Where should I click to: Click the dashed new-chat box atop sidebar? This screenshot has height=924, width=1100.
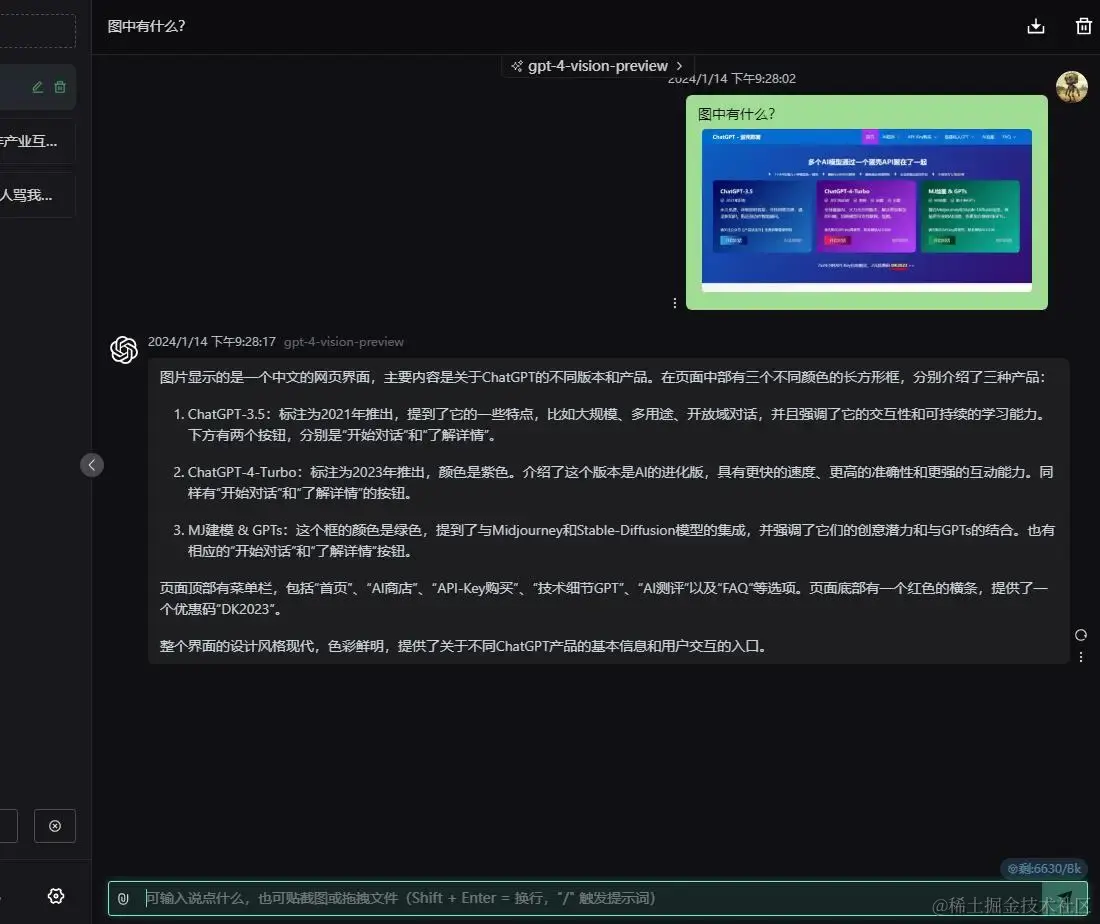pyautogui.click(x=36, y=31)
